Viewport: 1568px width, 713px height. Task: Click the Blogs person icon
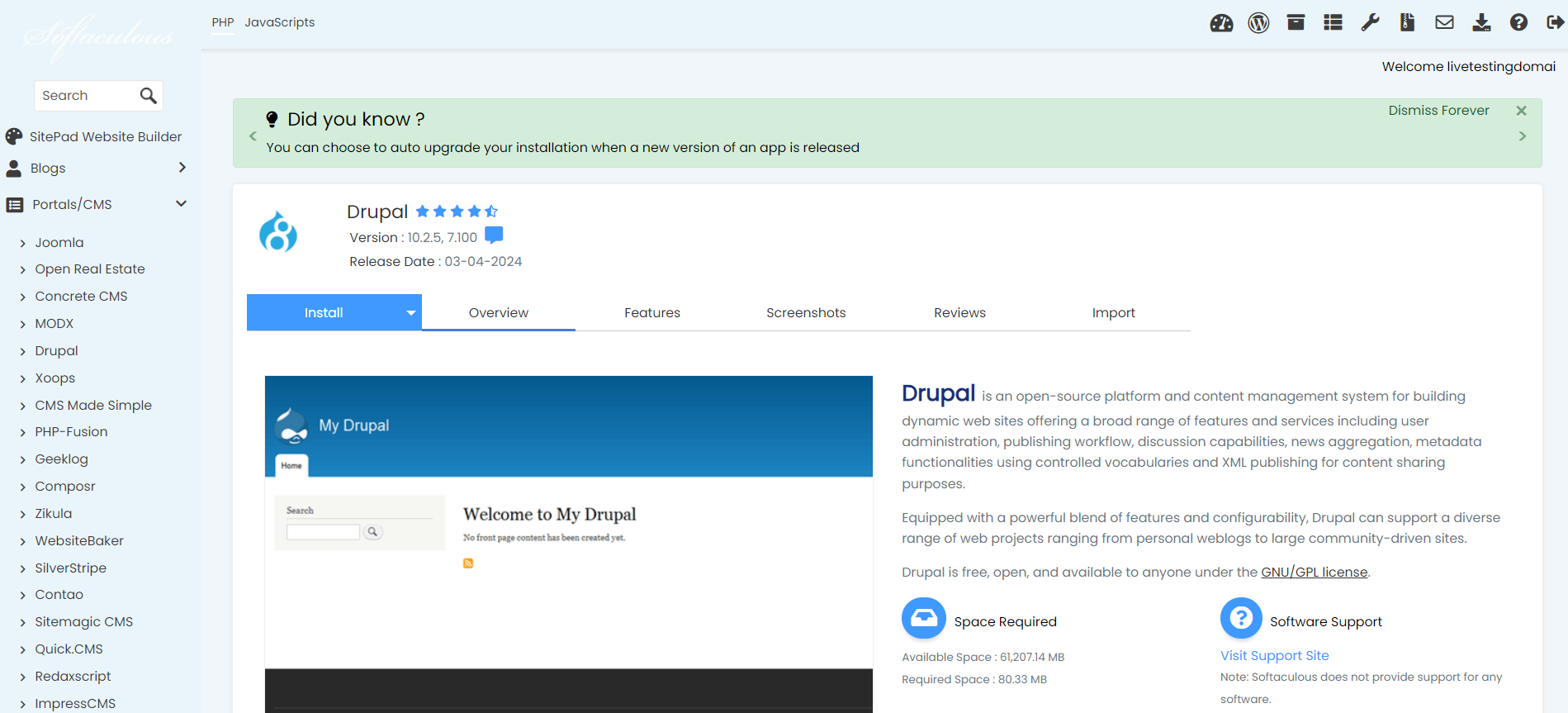(x=14, y=169)
